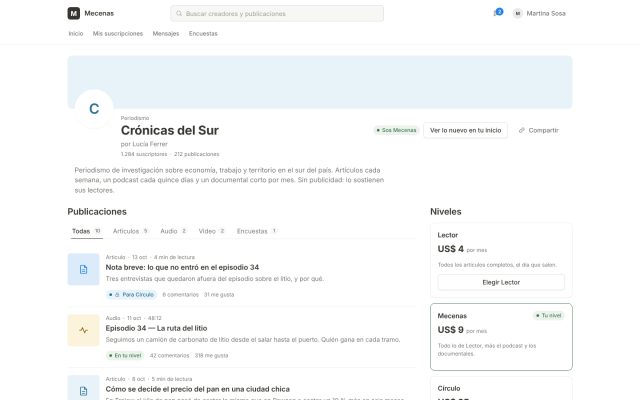Focus the Buscar creadores y publicaciones field
This screenshot has width=640, height=400.
(277, 13)
